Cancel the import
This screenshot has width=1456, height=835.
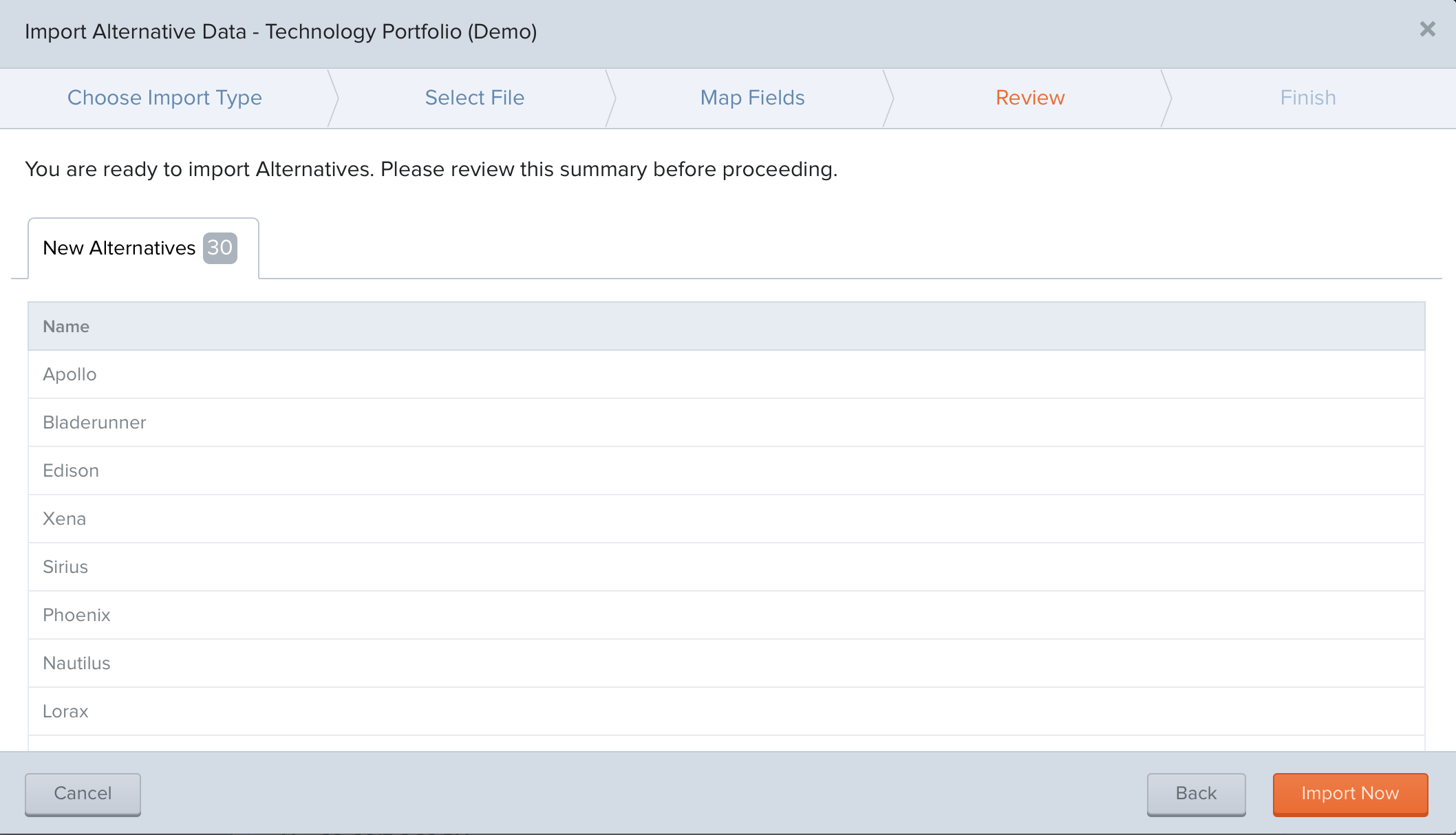point(83,794)
